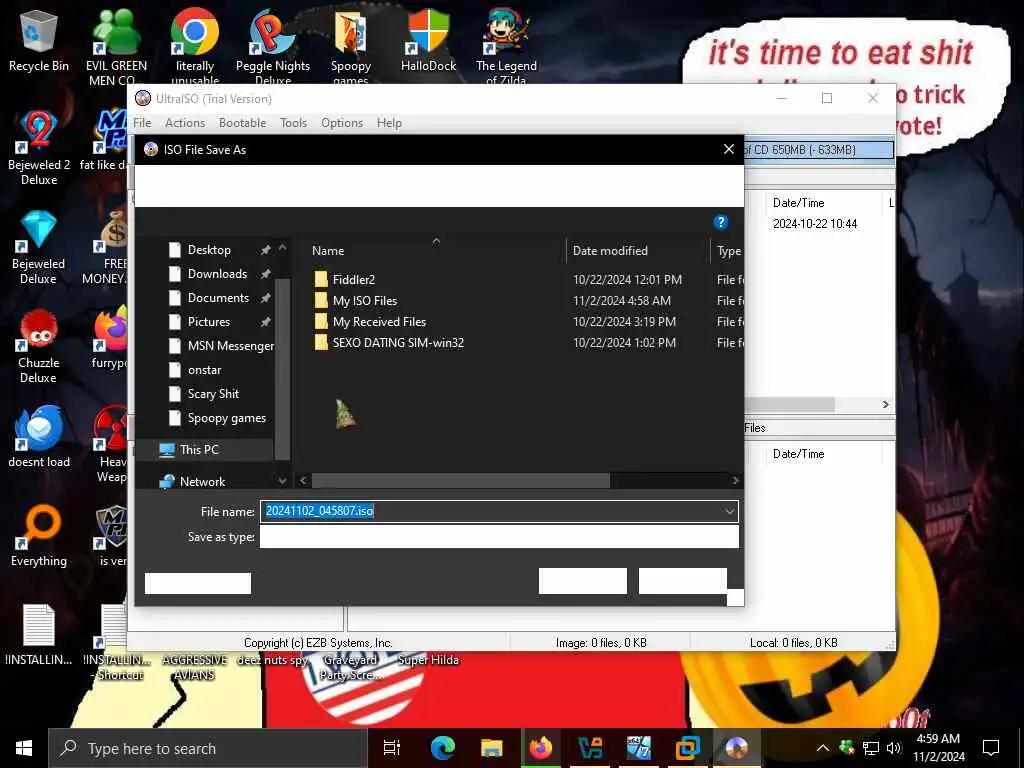This screenshot has width=1024, height=768.
Task: Select Pictures in the navigation pane
Action: pyautogui.click(x=209, y=321)
